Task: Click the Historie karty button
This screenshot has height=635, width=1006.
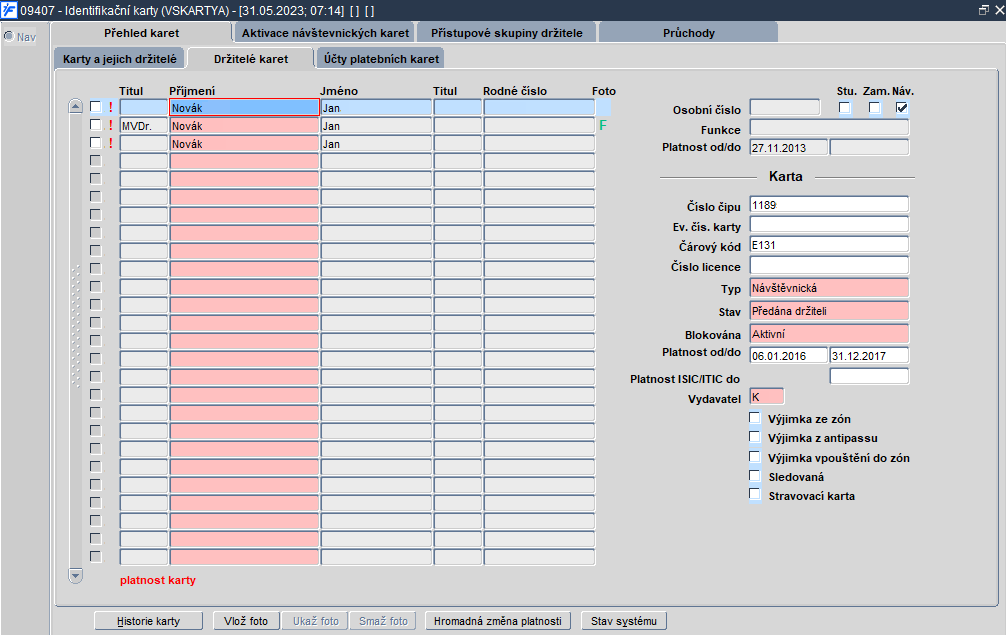Action: [149, 621]
